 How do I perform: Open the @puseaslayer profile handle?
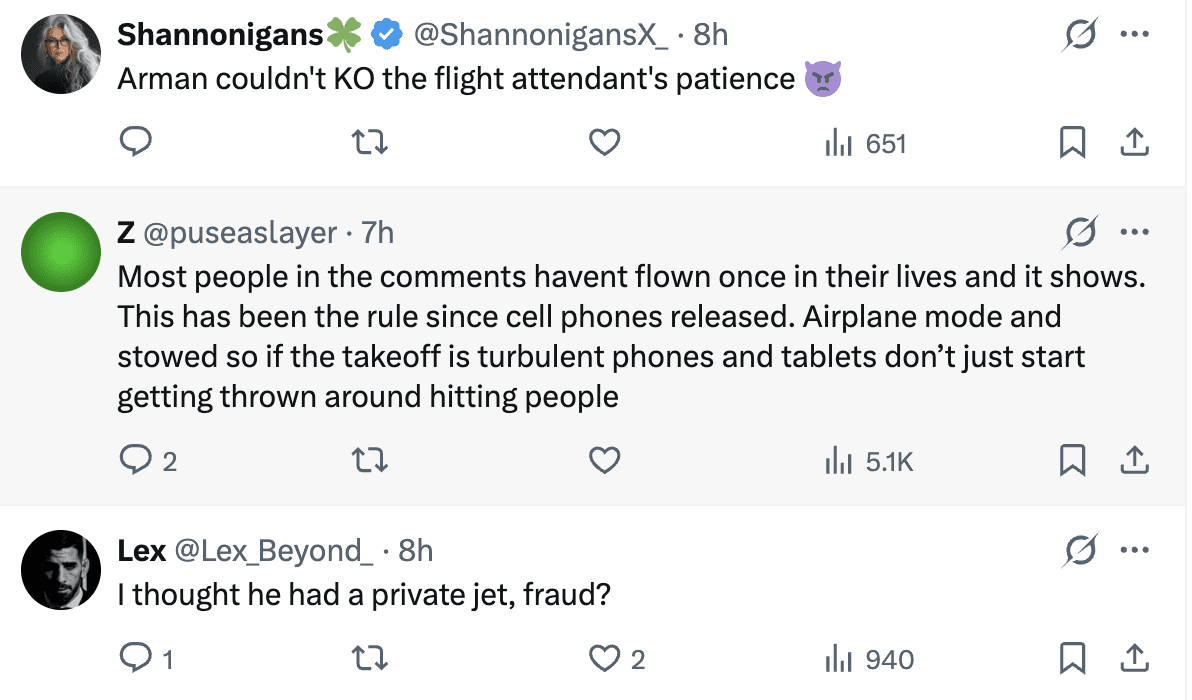[241, 233]
